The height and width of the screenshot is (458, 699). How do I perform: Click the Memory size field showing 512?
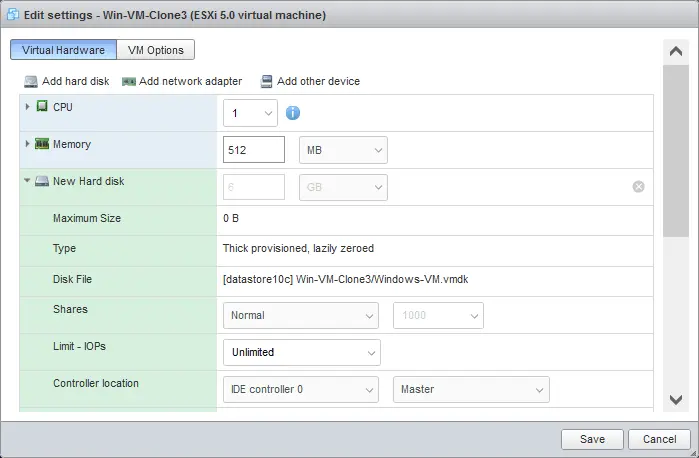[x=254, y=150]
